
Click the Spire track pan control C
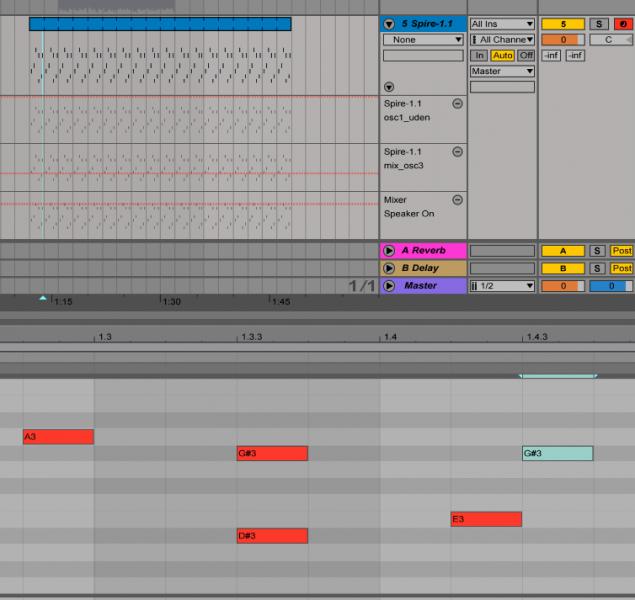tap(611, 40)
